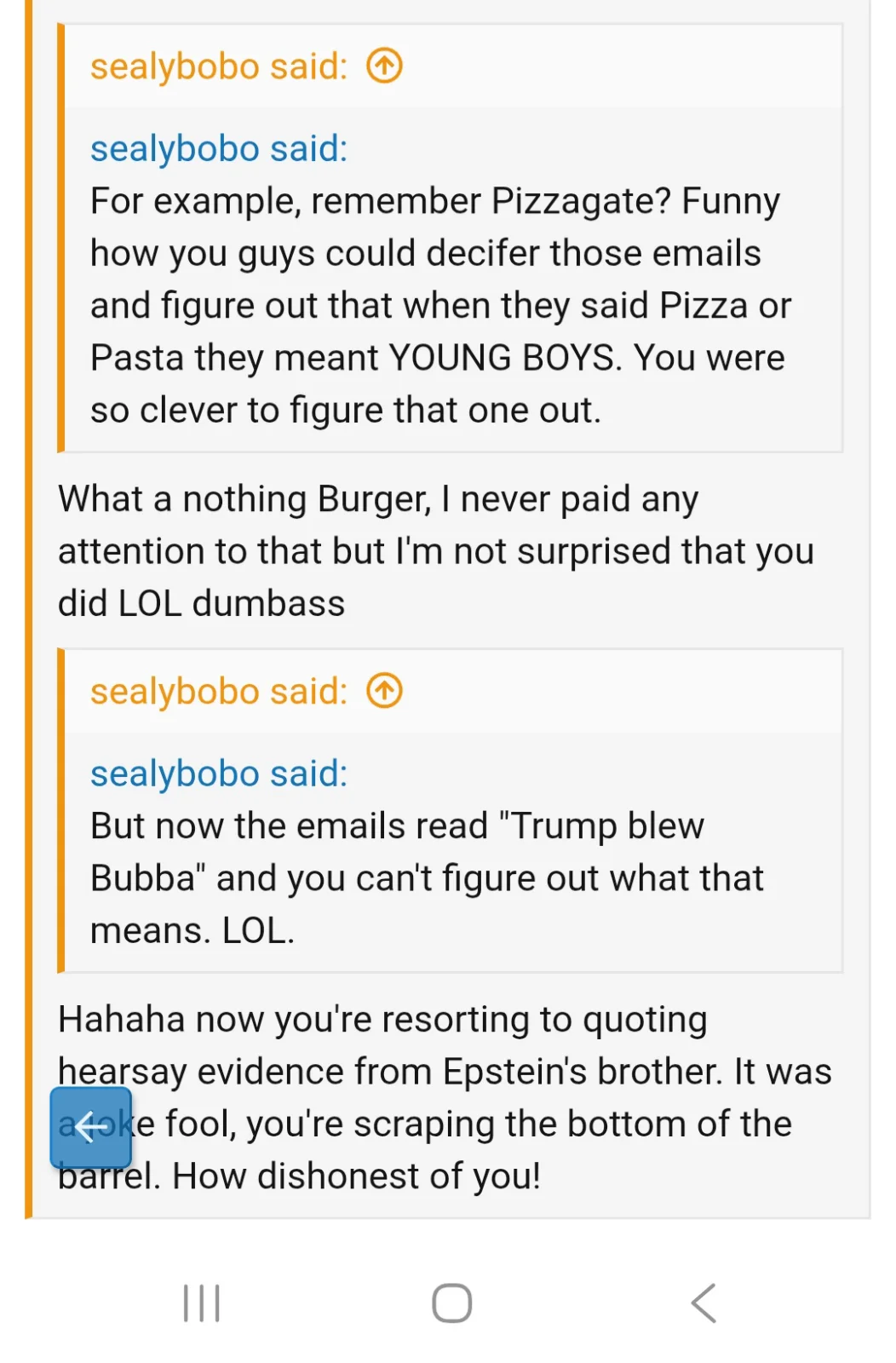Jump to source of the Trump Bubba quote via arrow icon
This screenshot has height=1363, width=896.
(384, 691)
